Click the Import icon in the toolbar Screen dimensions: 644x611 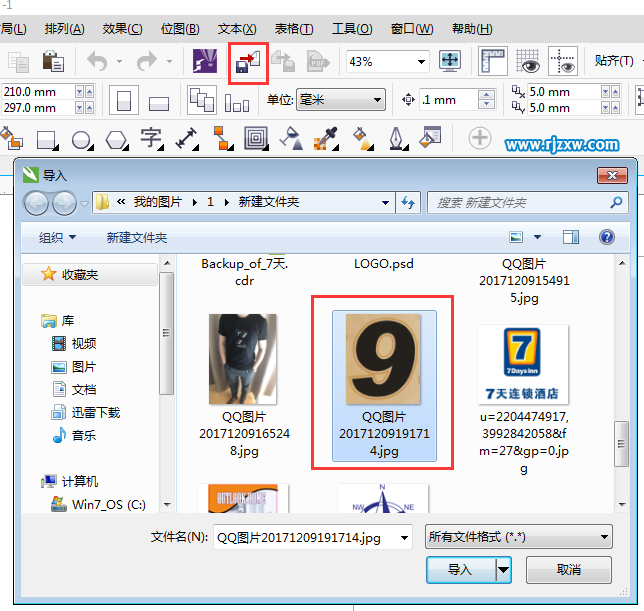(x=248, y=62)
